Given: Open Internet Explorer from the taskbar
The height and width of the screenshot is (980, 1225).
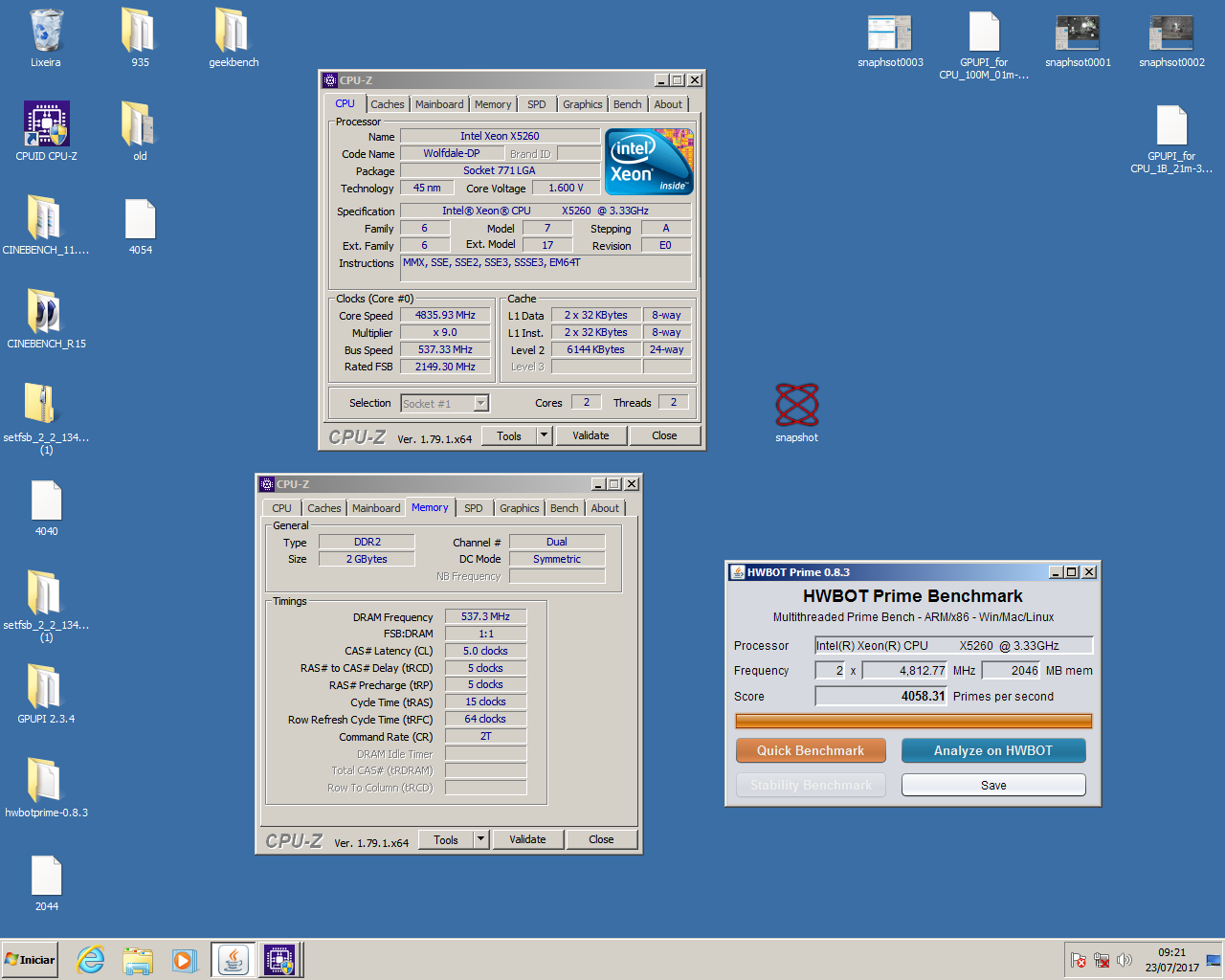Looking at the screenshot, I should (x=91, y=960).
